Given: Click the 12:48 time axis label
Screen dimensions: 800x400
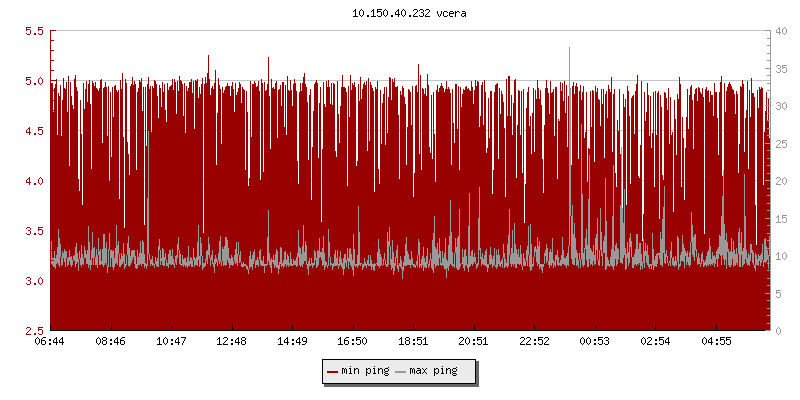Looking at the screenshot, I should [232, 341].
